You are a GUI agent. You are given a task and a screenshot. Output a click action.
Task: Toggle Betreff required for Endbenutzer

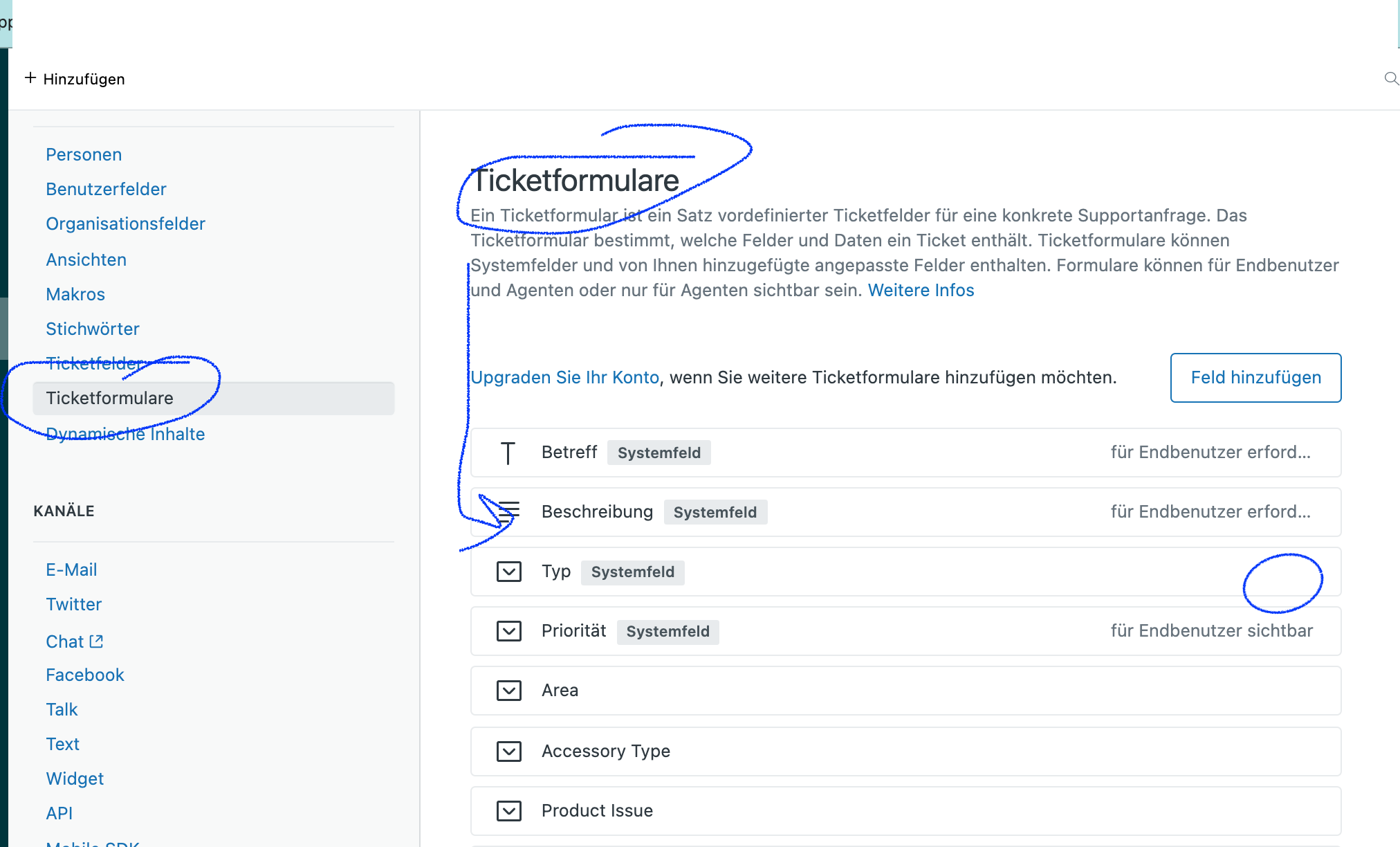click(1209, 453)
